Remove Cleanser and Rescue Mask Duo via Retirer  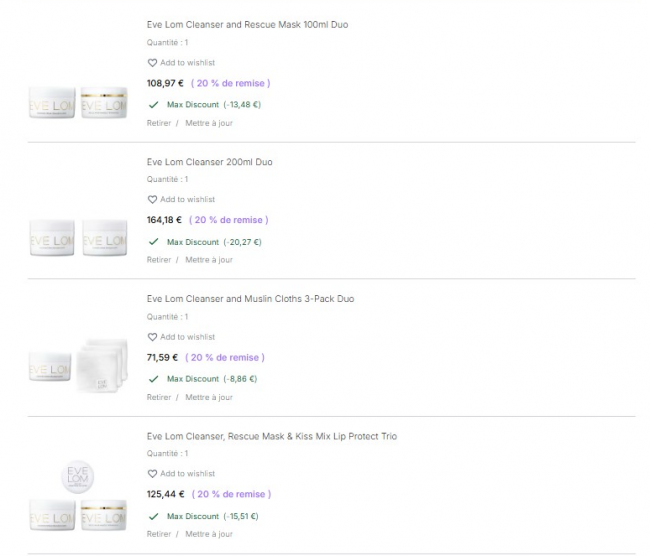click(x=159, y=123)
